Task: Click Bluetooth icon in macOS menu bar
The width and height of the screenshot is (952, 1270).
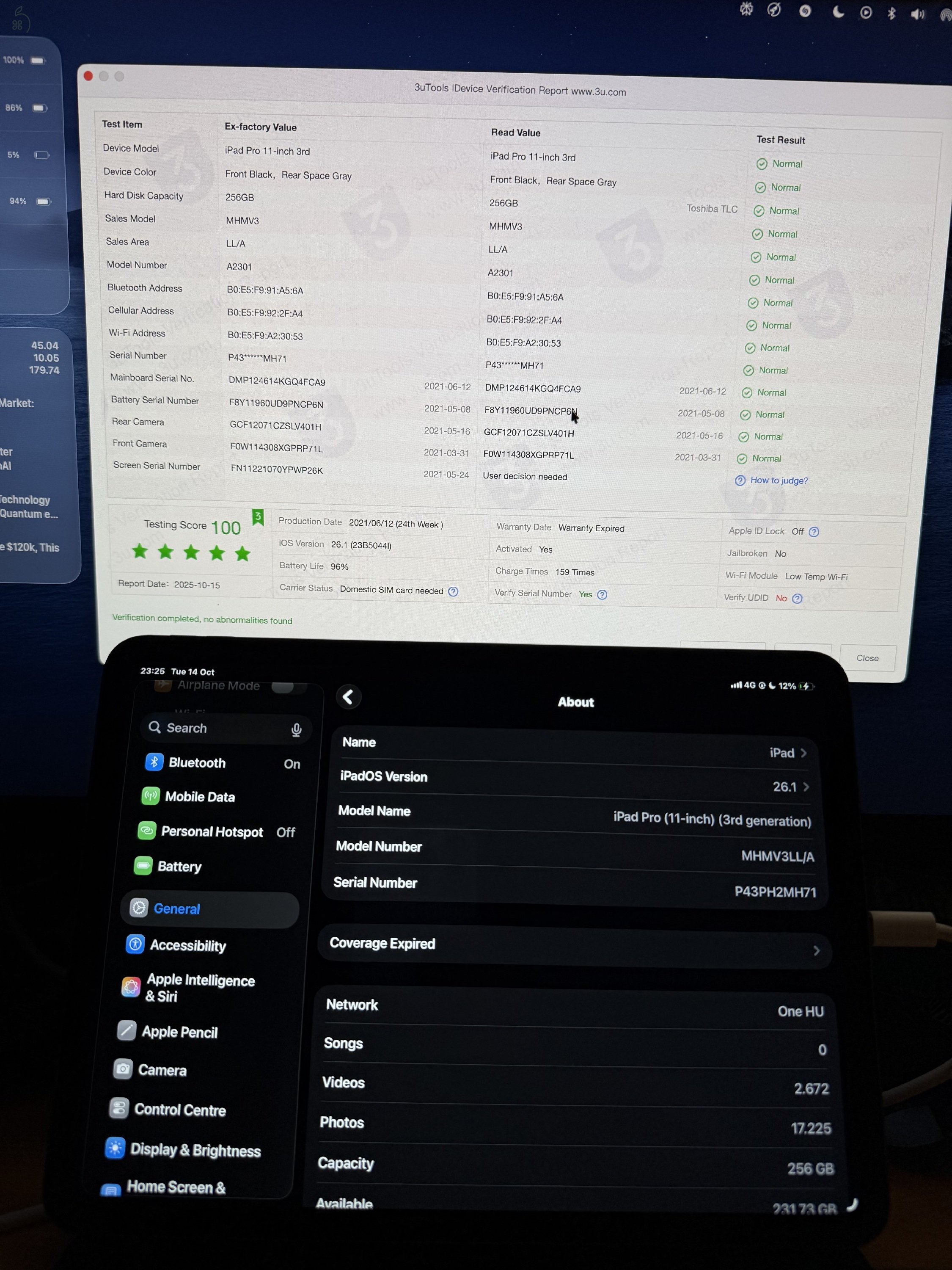Action: (x=891, y=13)
